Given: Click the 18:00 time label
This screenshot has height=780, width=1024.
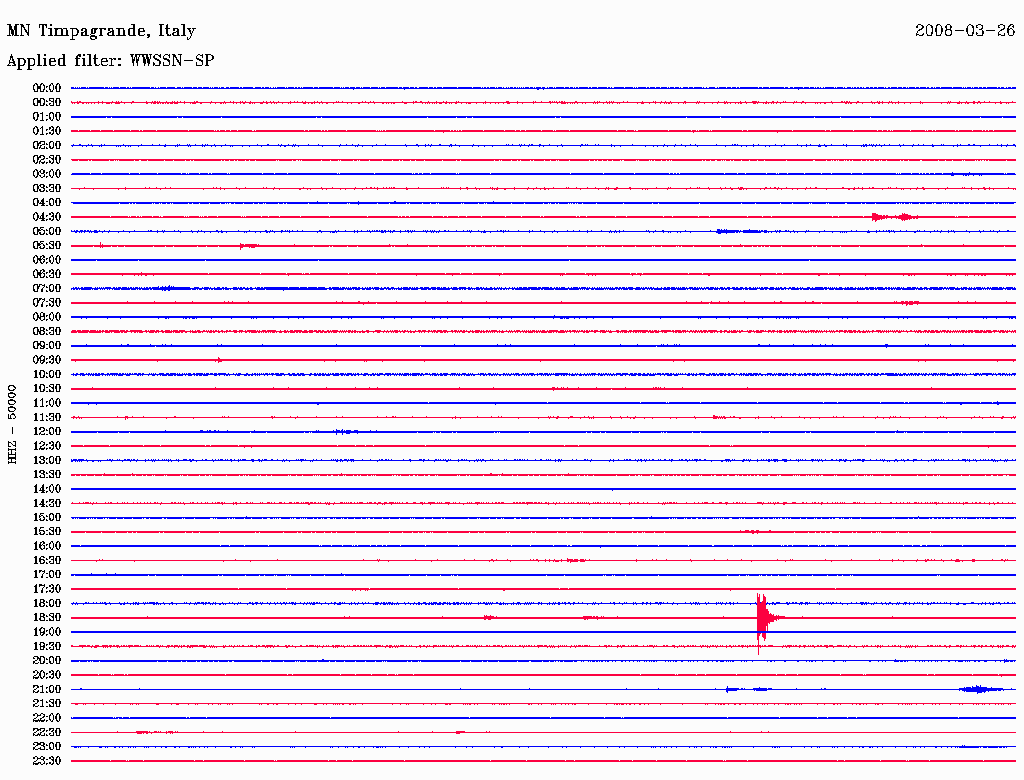Looking at the screenshot, I should point(47,603).
